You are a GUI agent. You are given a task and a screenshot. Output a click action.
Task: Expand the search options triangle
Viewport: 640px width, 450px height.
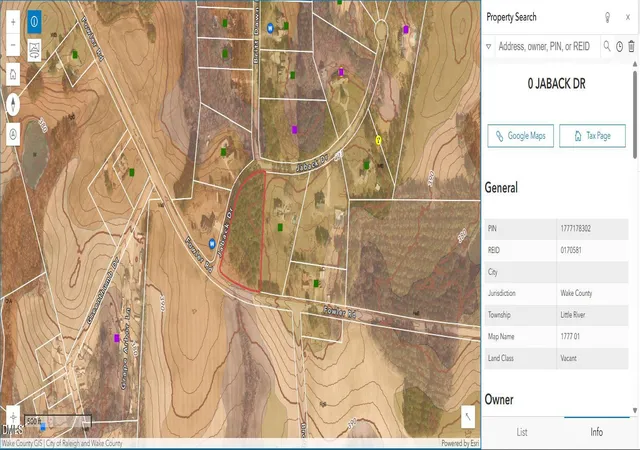click(489, 47)
